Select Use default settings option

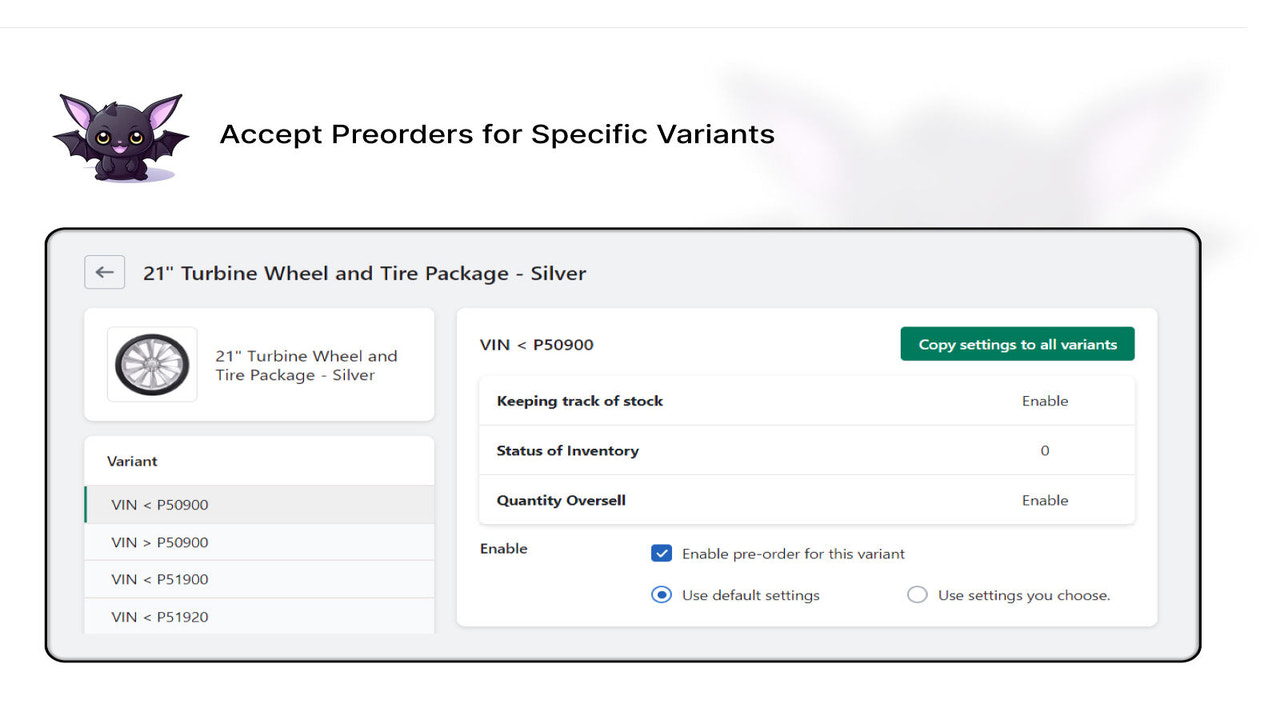click(661, 594)
